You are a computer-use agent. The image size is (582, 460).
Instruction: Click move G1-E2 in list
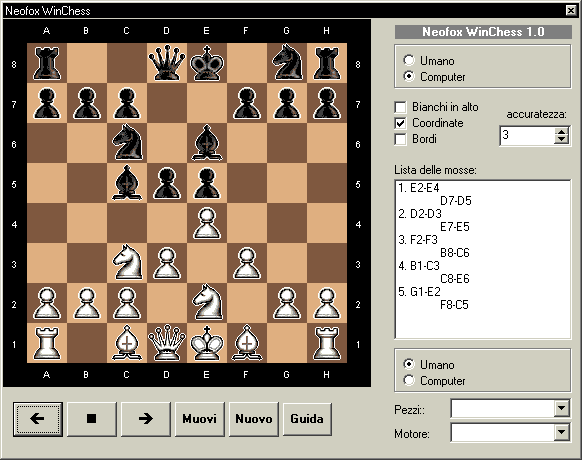pos(425,292)
